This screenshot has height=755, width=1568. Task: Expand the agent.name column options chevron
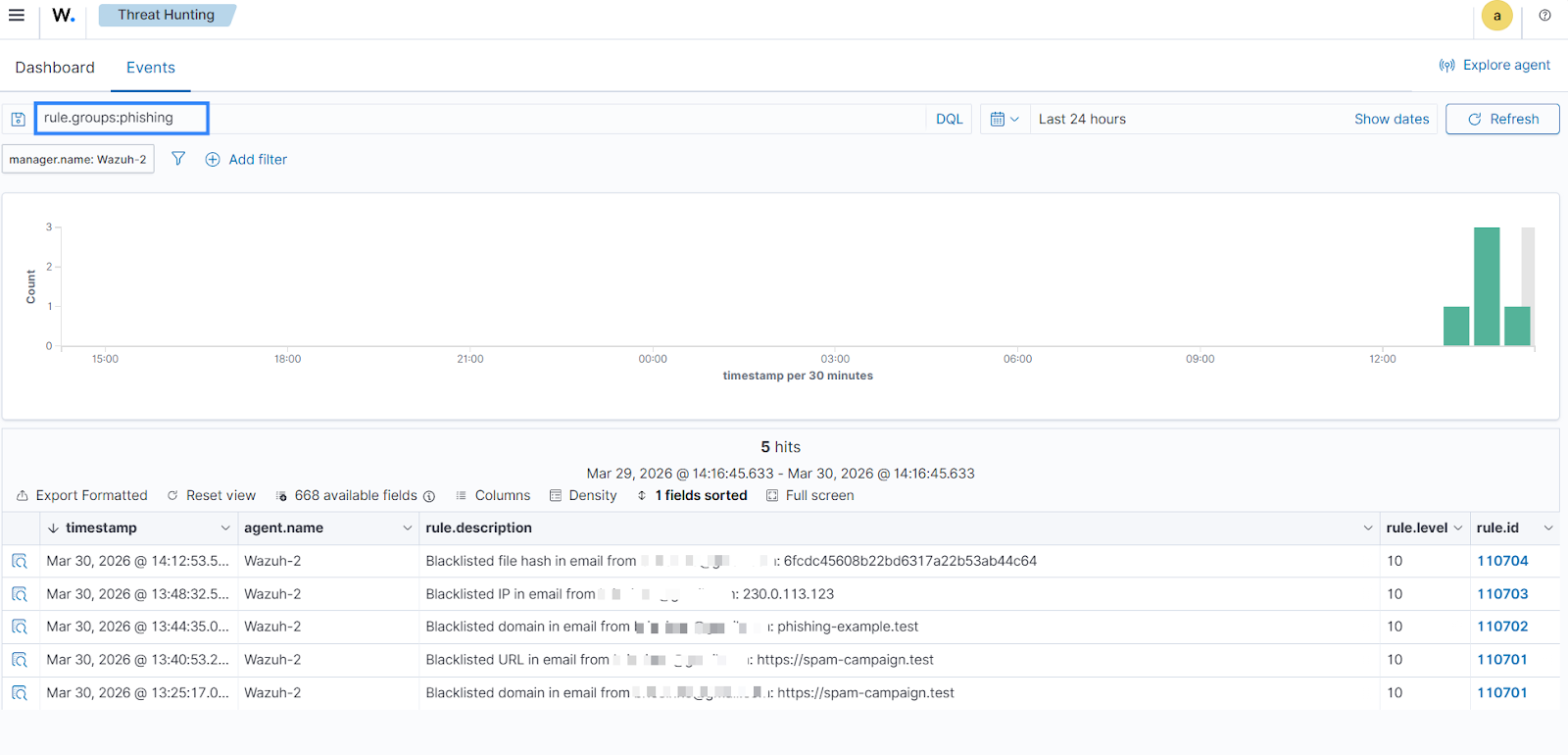(408, 528)
